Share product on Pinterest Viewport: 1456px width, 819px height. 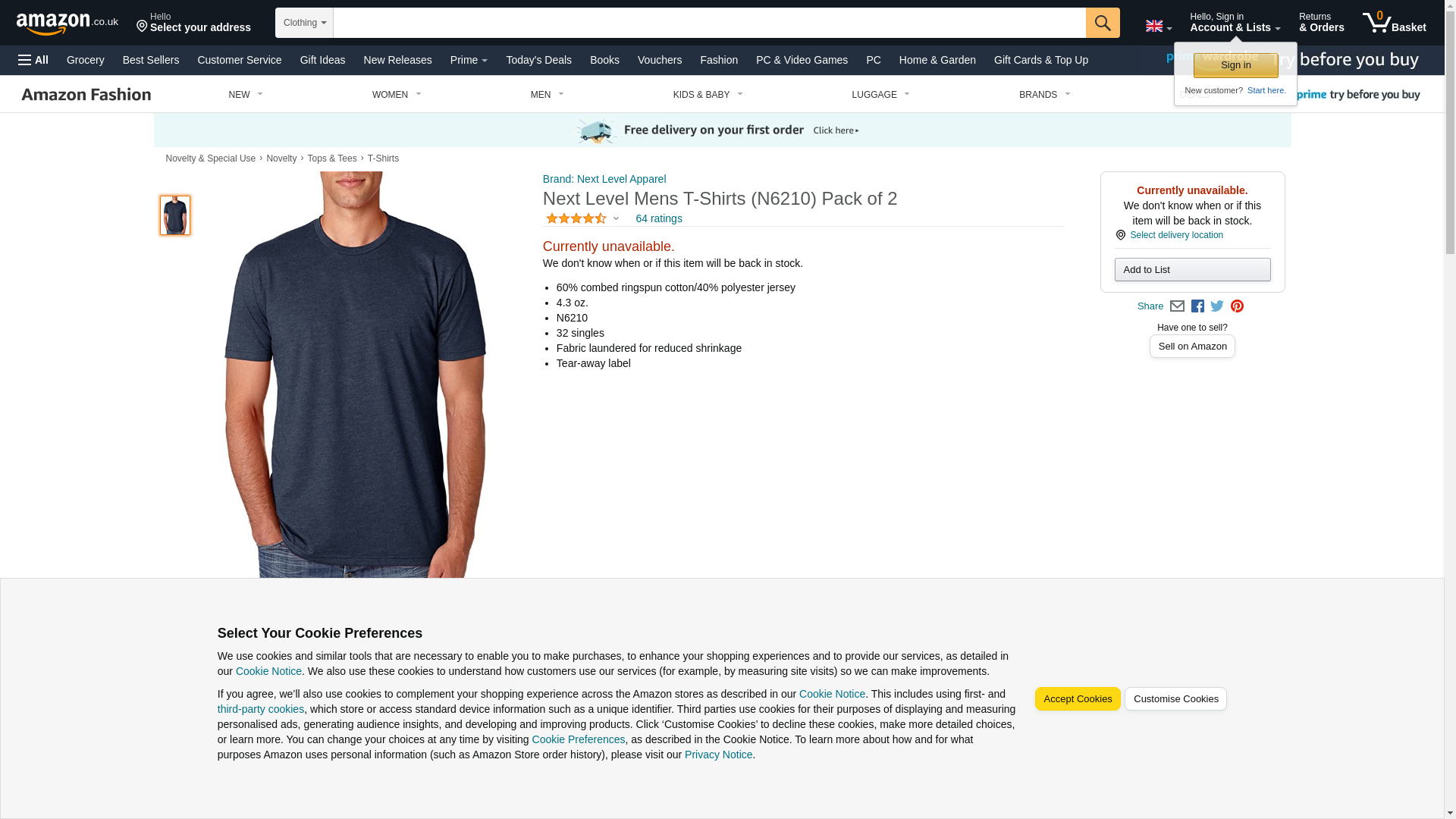1237,306
